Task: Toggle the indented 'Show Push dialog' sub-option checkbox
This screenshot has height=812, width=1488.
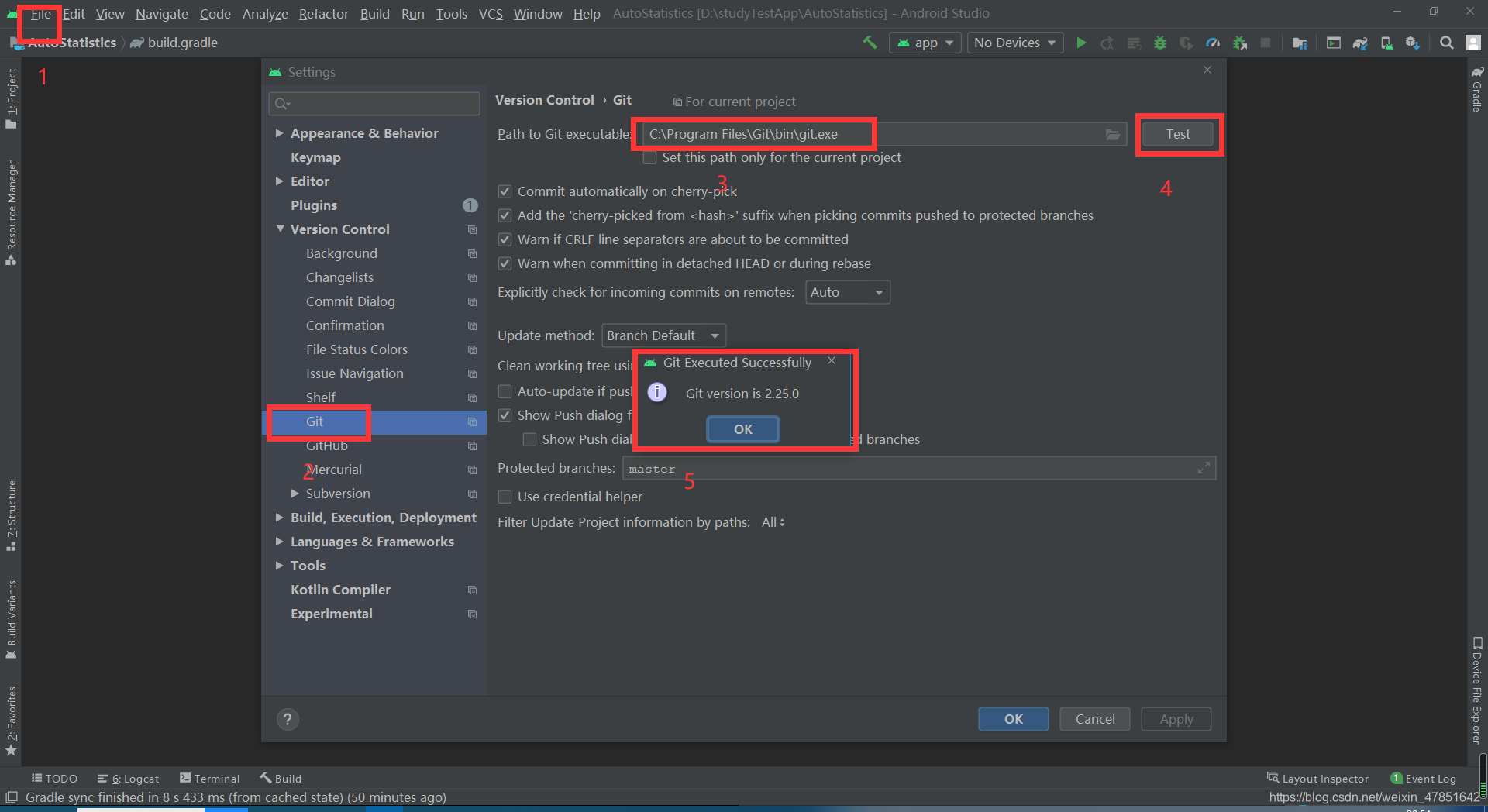Action: pyautogui.click(x=529, y=439)
